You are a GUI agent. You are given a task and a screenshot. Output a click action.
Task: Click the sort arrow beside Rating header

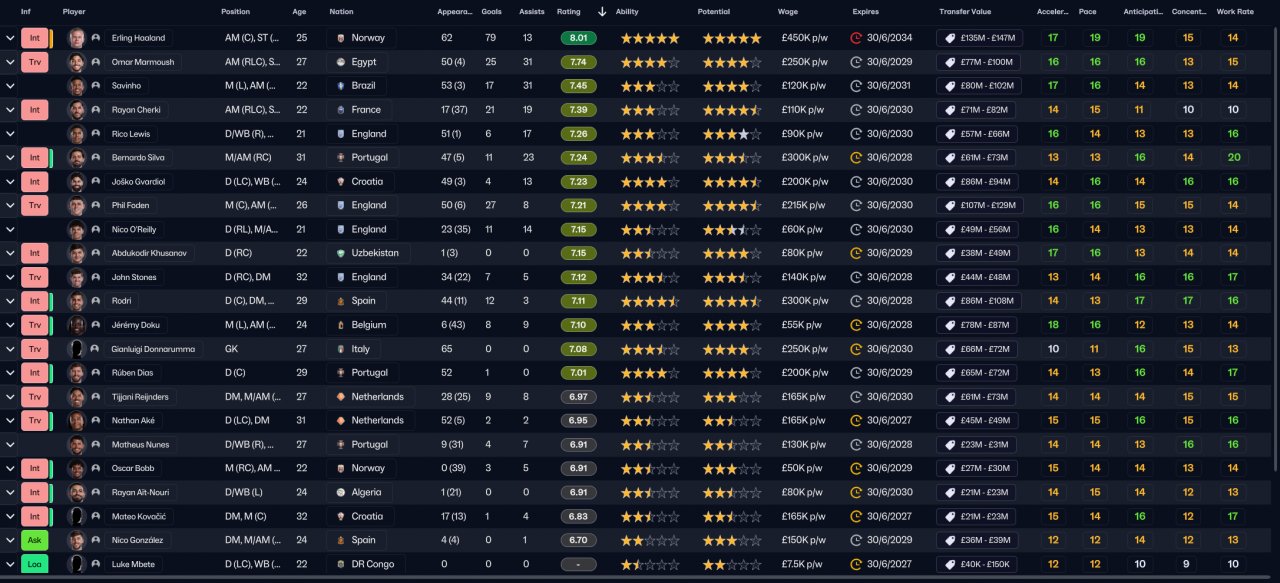(601, 12)
